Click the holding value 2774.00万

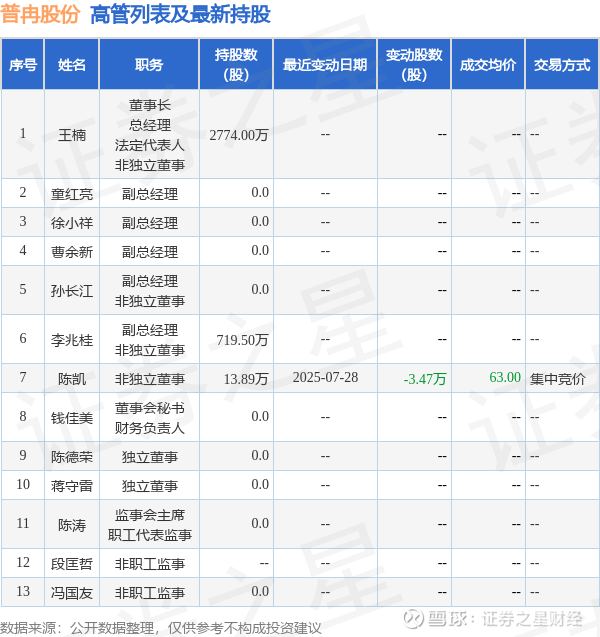pos(239,135)
